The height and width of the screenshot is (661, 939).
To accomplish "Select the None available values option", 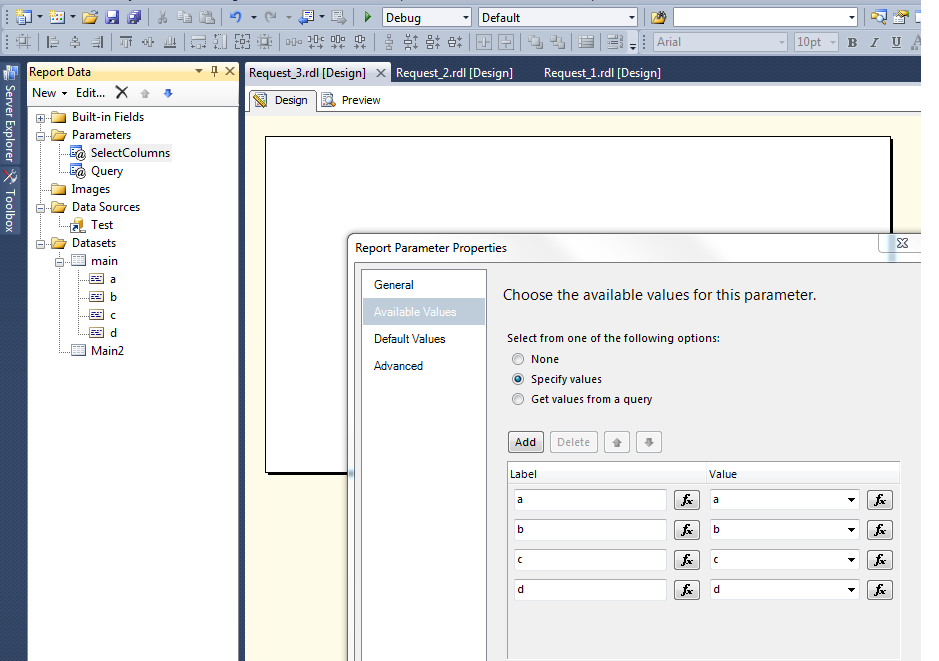I will click(x=518, y=359).
